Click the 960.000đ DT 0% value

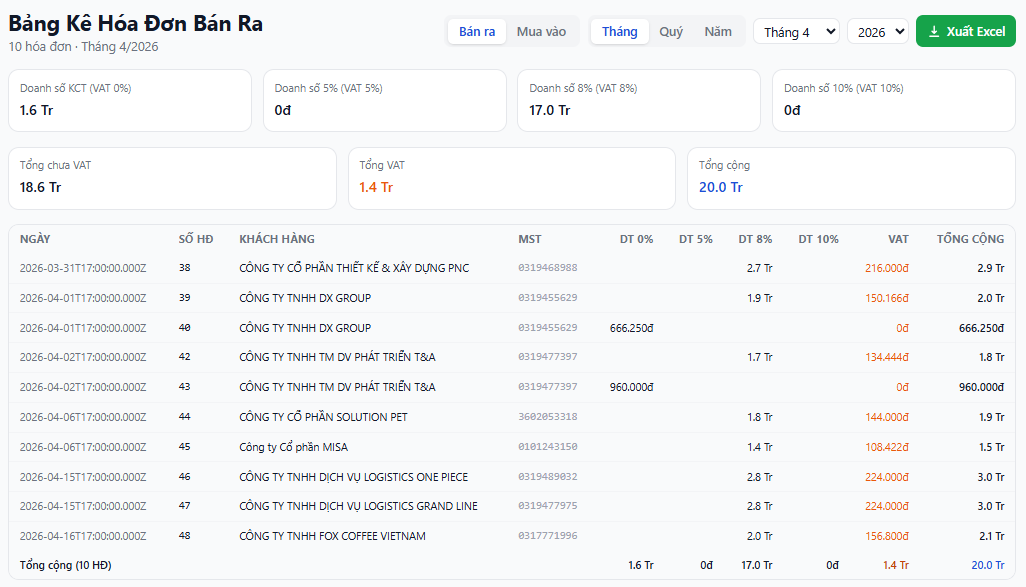click(631, 387)
